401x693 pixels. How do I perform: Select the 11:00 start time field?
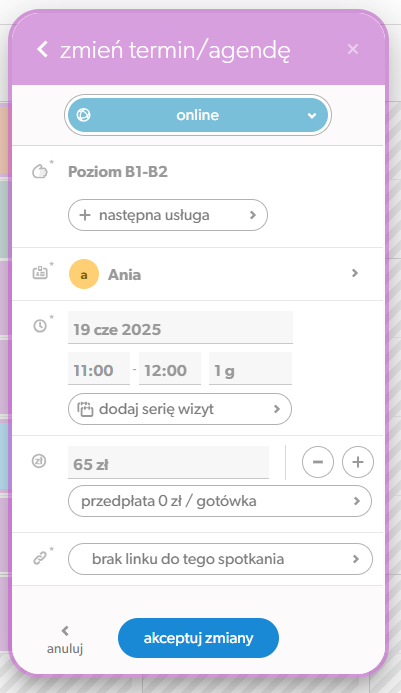pyautogui.click(x=99, y=369)
